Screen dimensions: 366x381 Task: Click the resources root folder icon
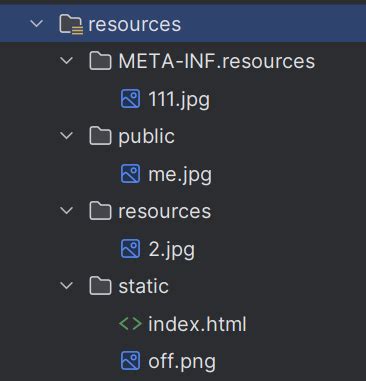71,25
